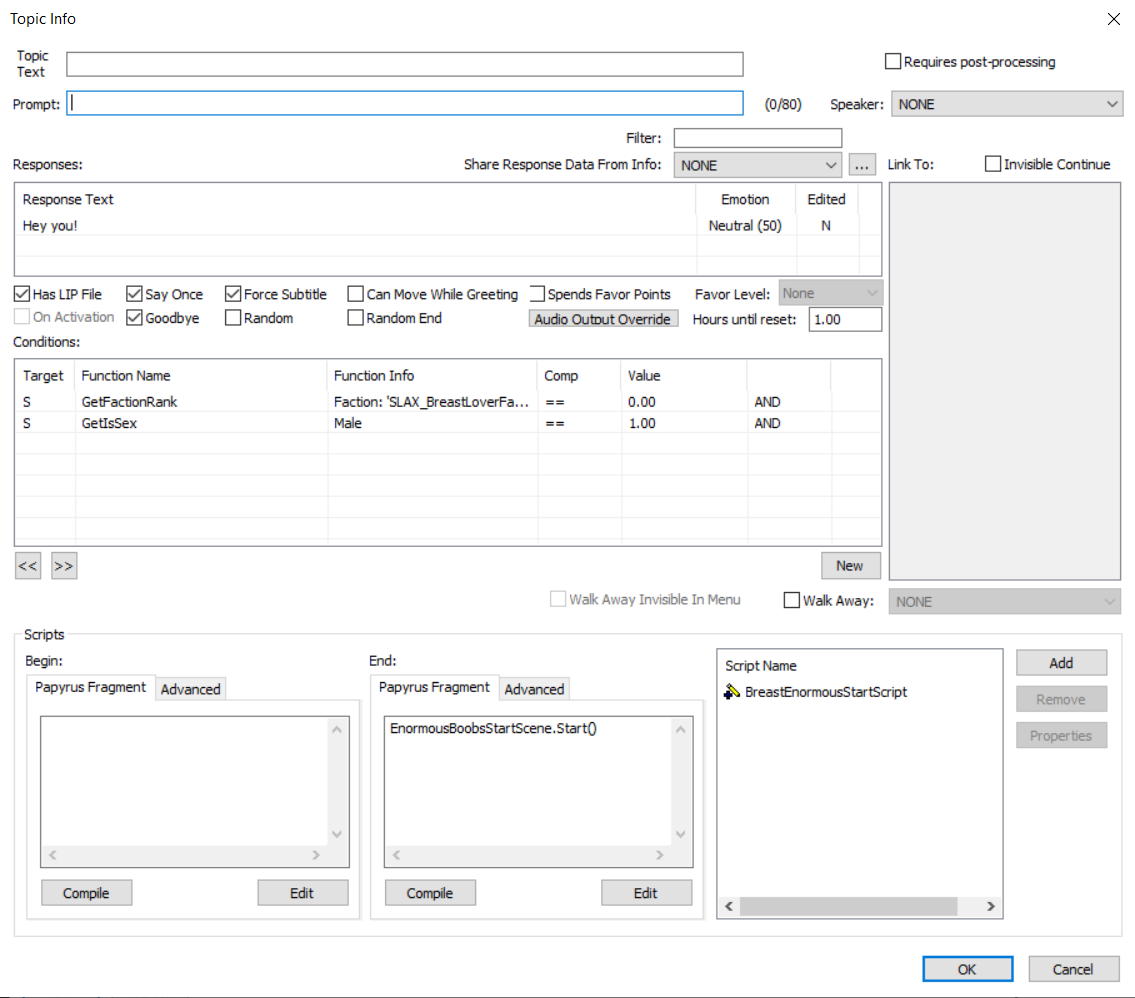This screenshot has height=998, width=1135.
Task: Click the Emotion column header
Action: click(745, 199)
